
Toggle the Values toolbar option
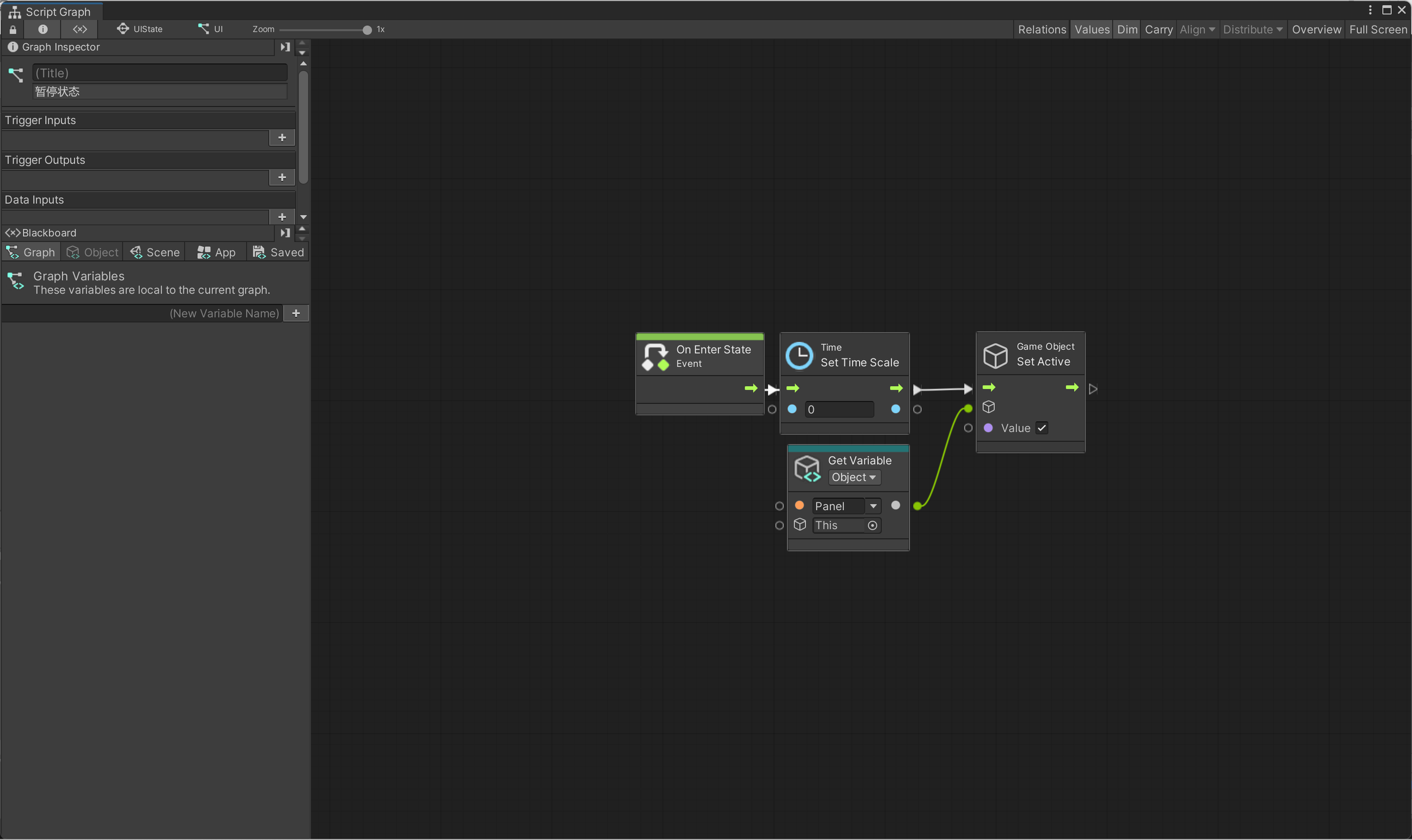click(1092, 29)
